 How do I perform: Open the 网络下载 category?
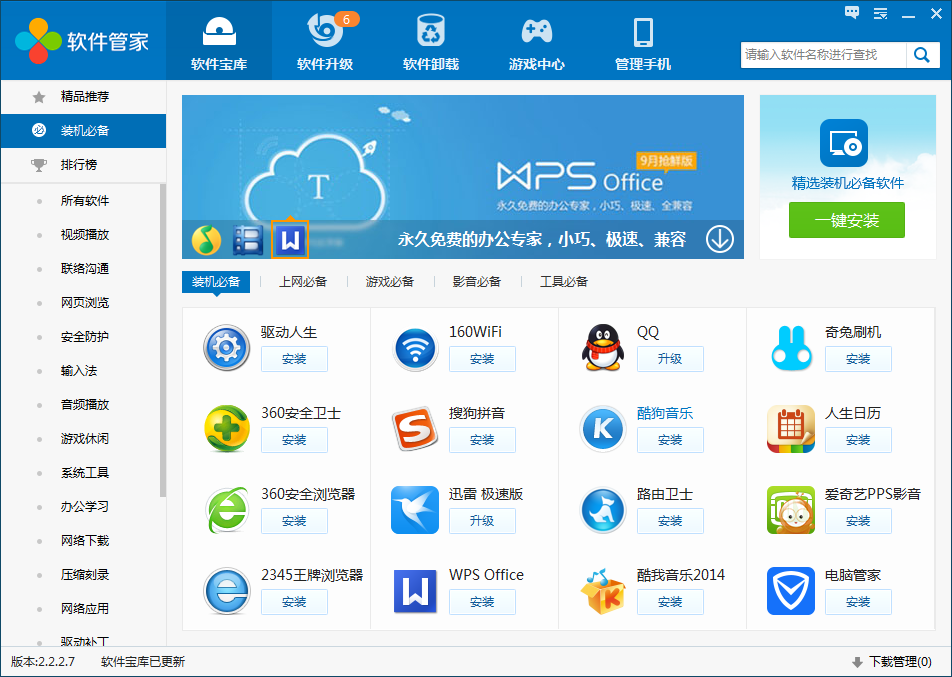point(84,540)
